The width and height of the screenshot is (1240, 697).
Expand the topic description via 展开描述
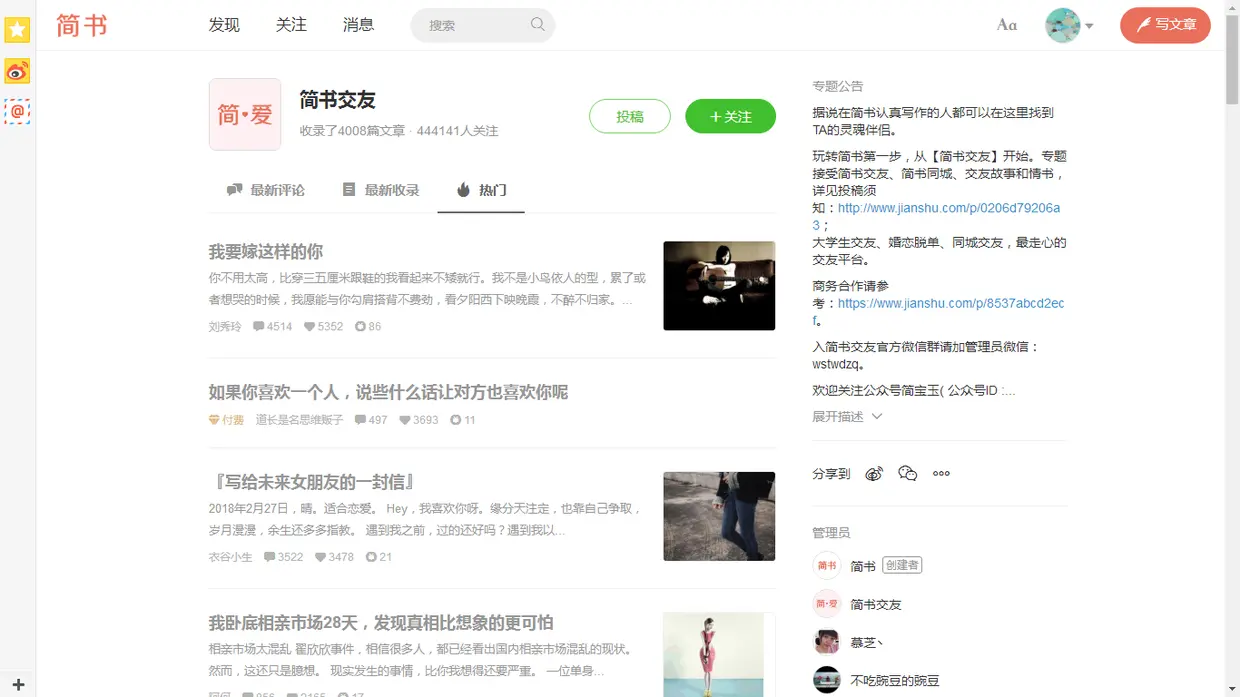pyautogui.click(x=845, y=416)
